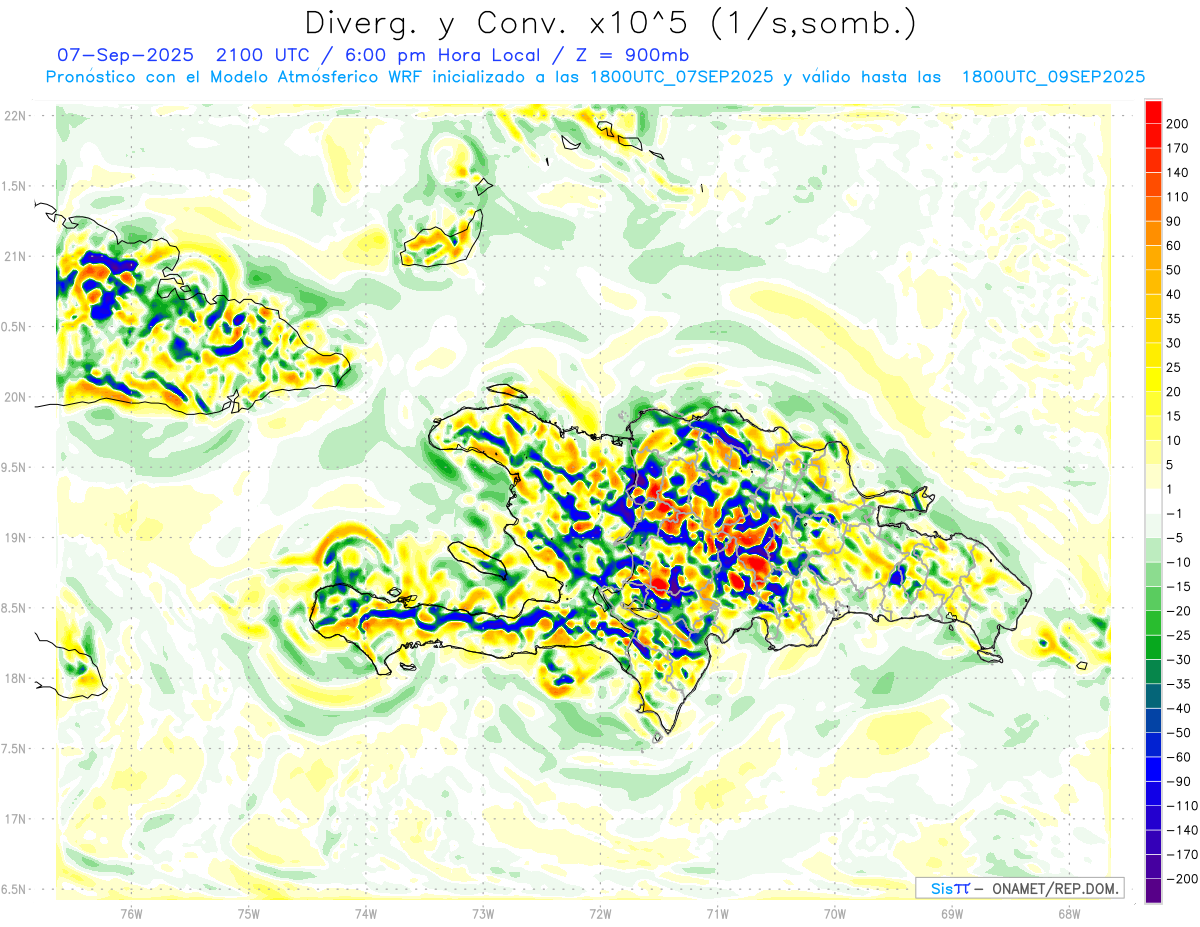Click the white swatch between 1 and -1
1200x927 pixels.
click(x=1154, y=501)
